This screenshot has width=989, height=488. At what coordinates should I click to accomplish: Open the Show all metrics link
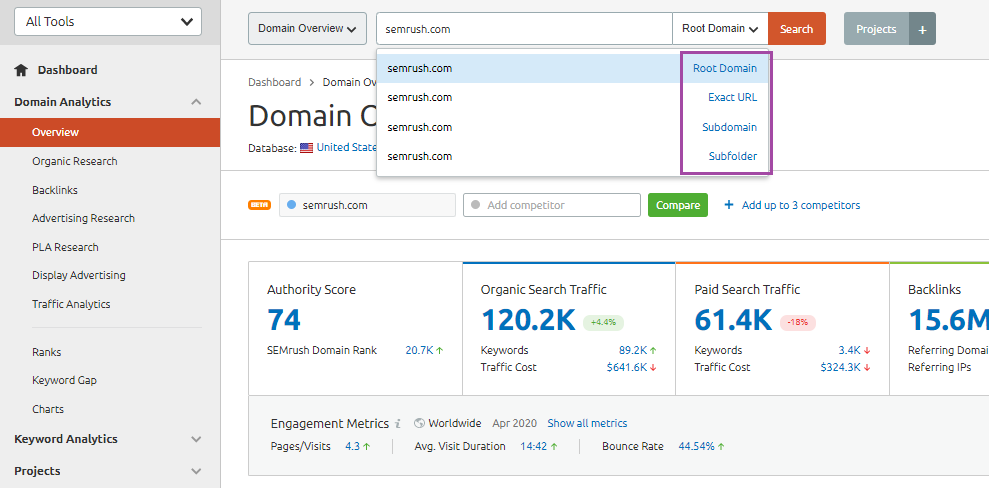(587, 423)
